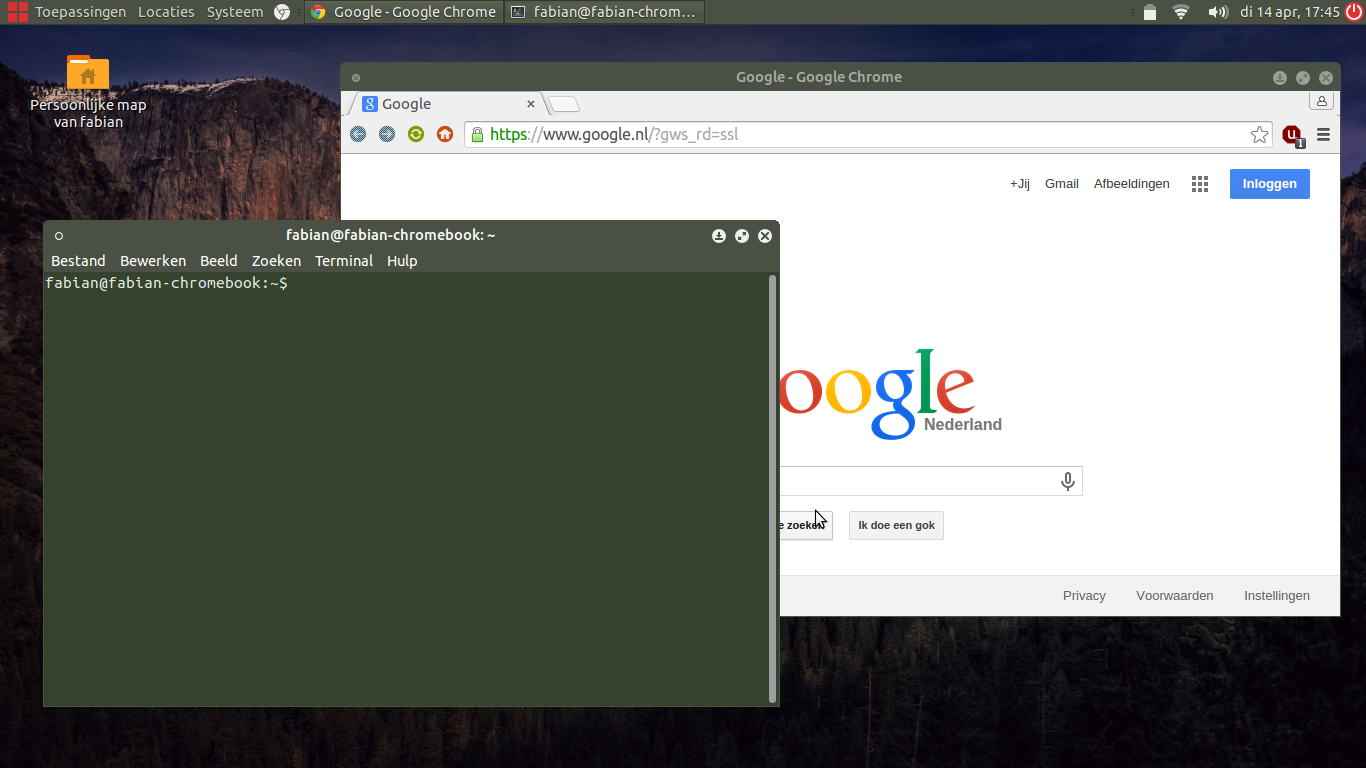Click Chrome back arrow button
Screen dimensions: 1366x768
[x=358, y=134]
